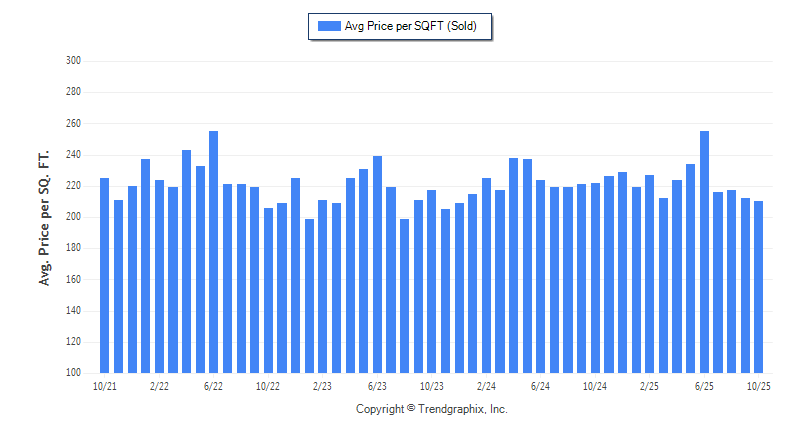Screen dimensions: 800x434
Task: Click the 100 value on the vertical axis
Action: [72, 373]
